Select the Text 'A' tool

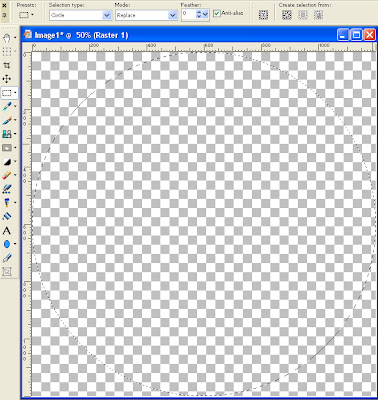(6, 230)
